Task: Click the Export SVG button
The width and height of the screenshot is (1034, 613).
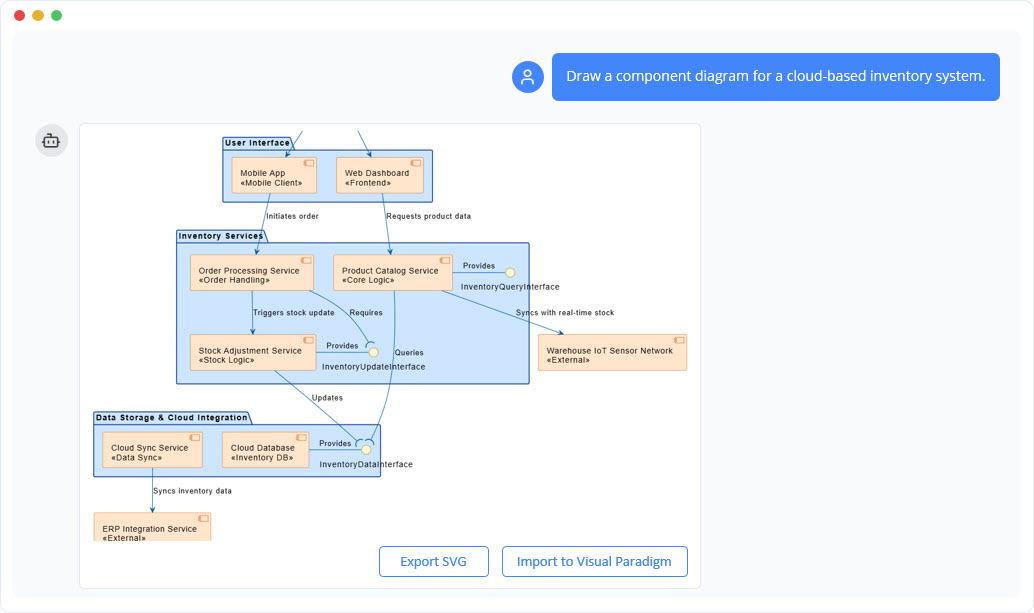Action: tap(433, 561)
